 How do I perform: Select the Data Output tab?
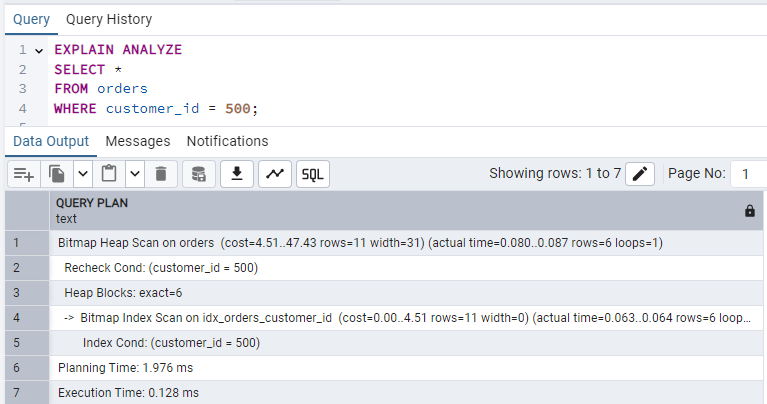51,141
